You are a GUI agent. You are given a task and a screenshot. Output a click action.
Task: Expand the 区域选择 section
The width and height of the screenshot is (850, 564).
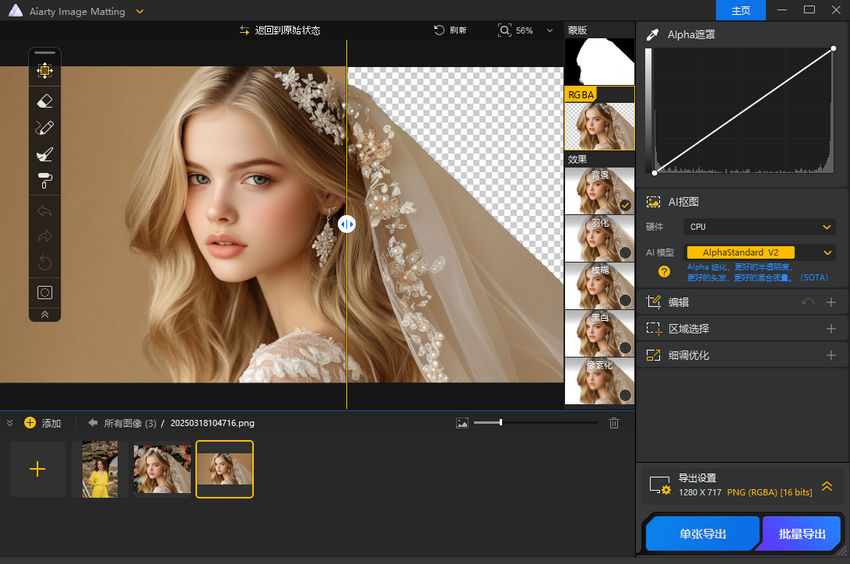[x=830, y=329]
